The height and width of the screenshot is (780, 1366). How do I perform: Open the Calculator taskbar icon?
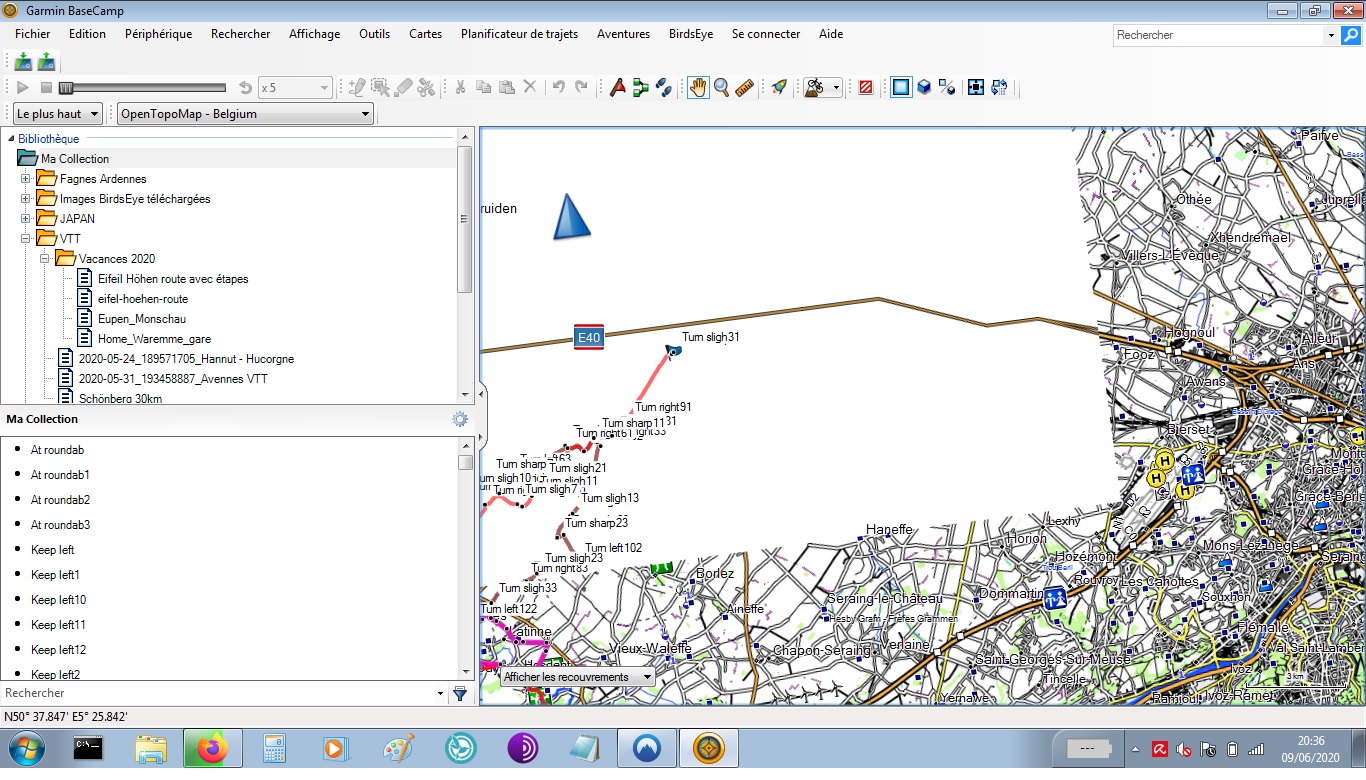click(x=273, y=748)
